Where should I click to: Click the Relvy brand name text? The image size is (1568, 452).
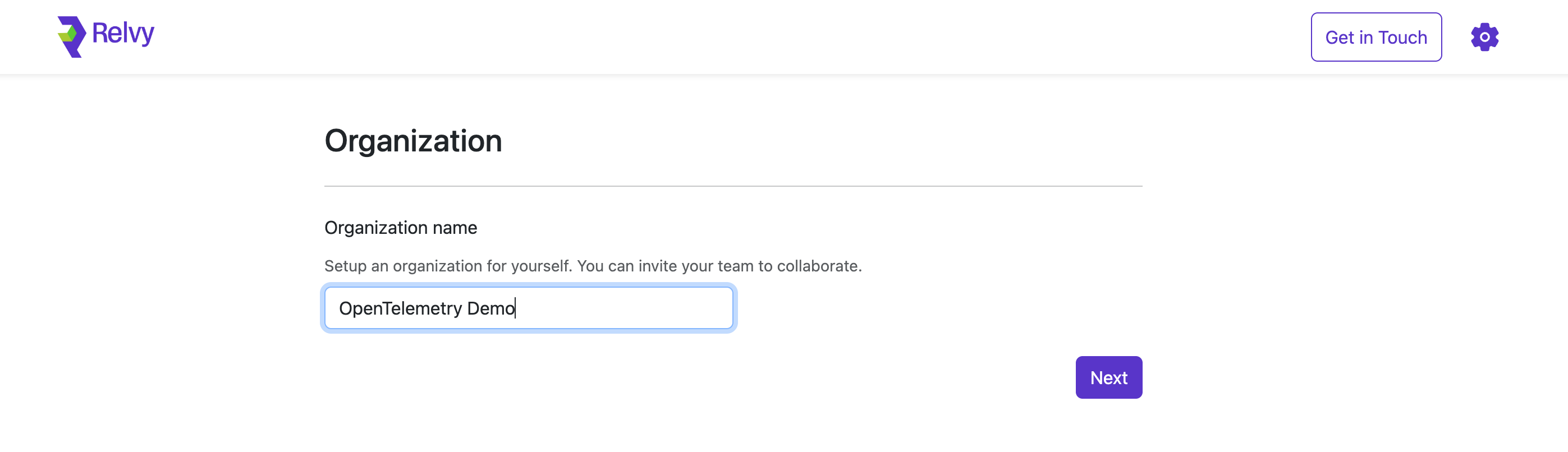click(123, 34)
